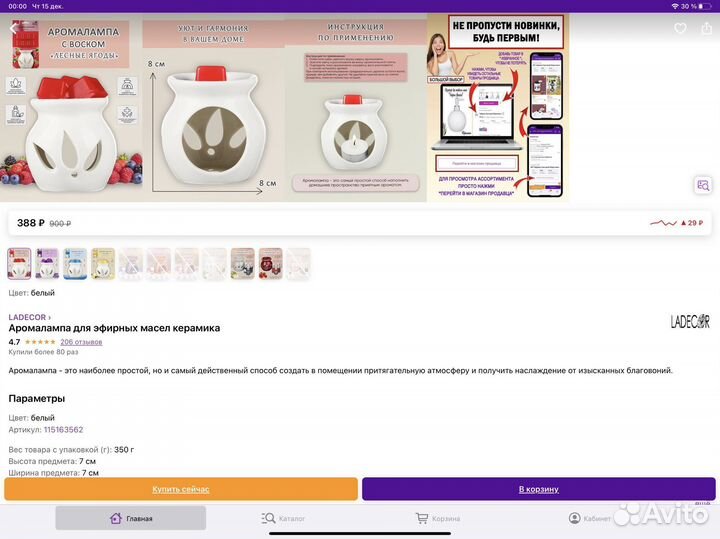Select the purple wax variant thumbnail
Screen dimensions: 720x539
[x=47, y=264]
